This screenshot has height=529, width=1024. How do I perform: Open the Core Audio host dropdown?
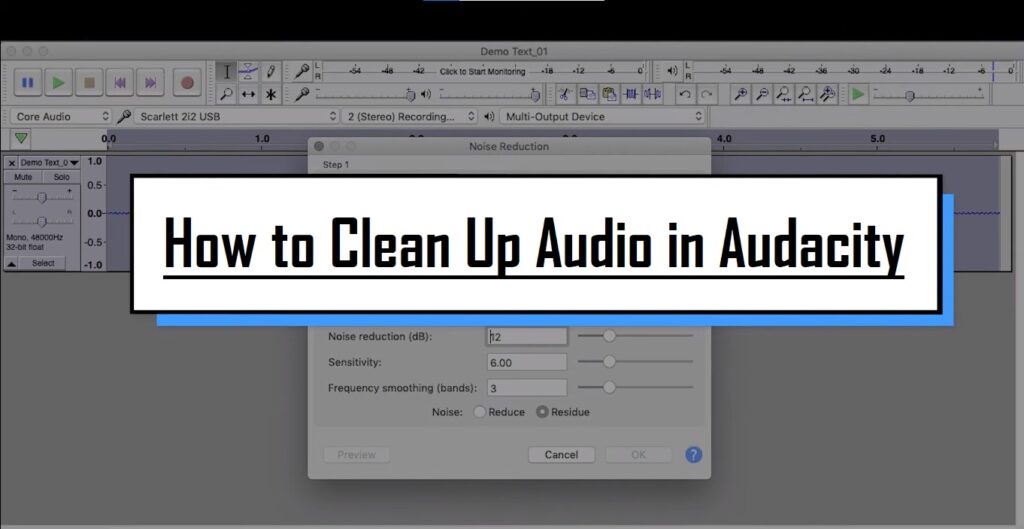60,117
